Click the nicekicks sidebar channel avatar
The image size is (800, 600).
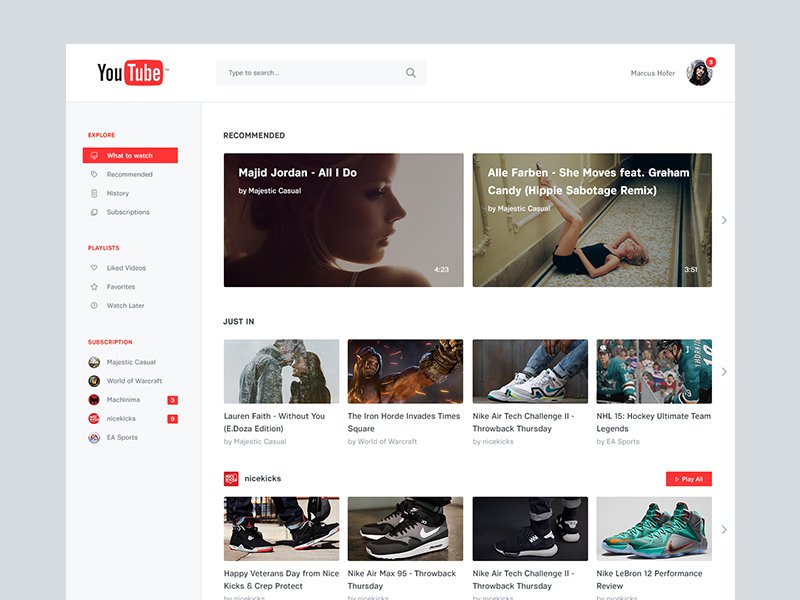tap(94, 419)
